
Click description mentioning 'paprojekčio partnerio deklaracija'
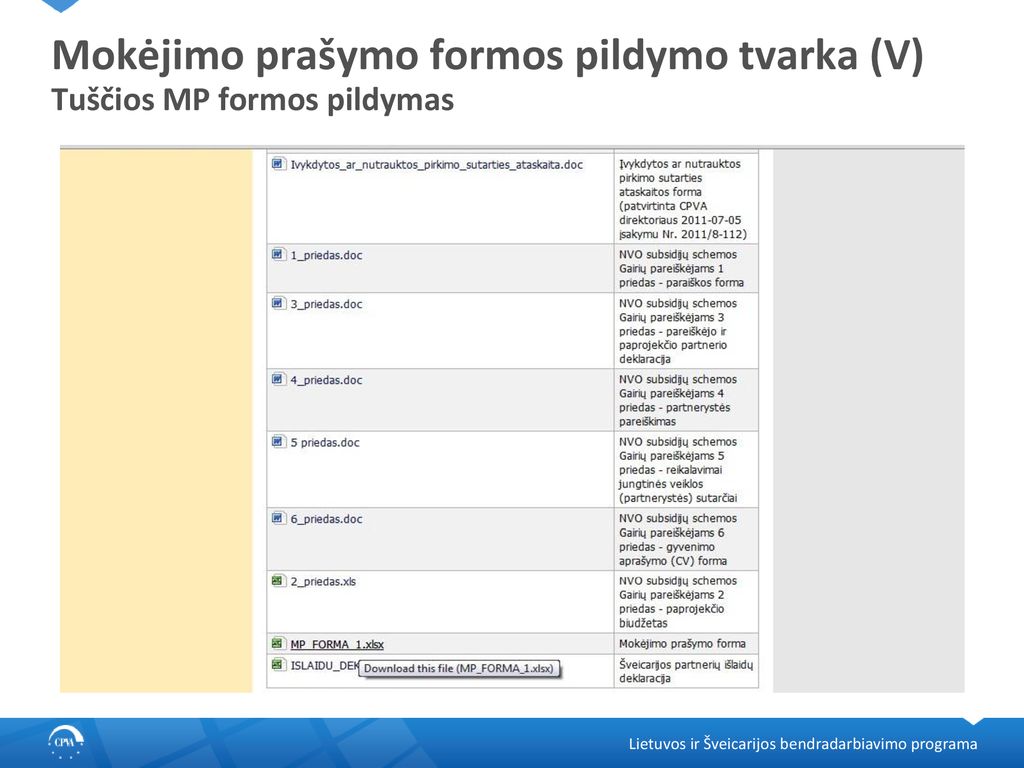coord(678,331)
